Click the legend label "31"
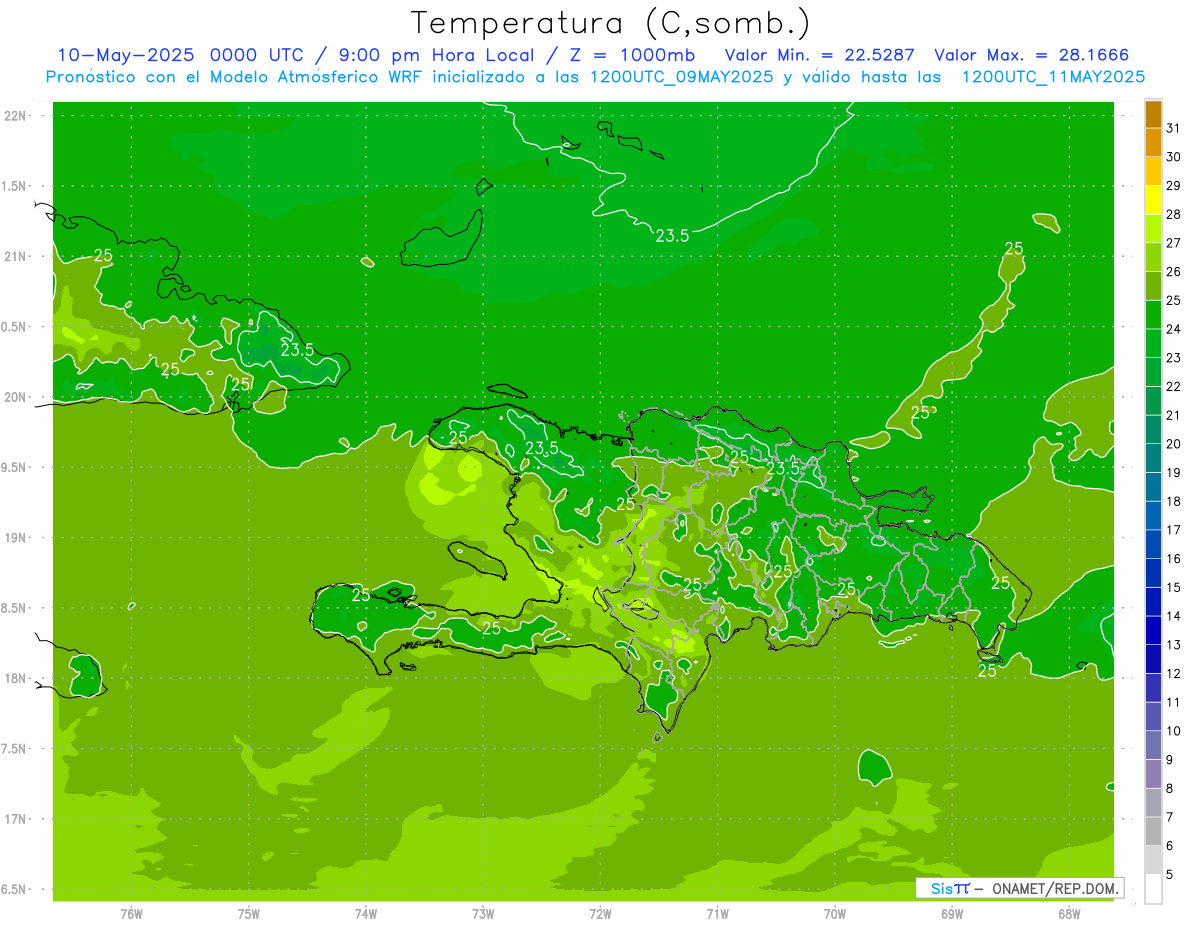This screenshot has width=1200, height=927. [x=1174, y=128]
